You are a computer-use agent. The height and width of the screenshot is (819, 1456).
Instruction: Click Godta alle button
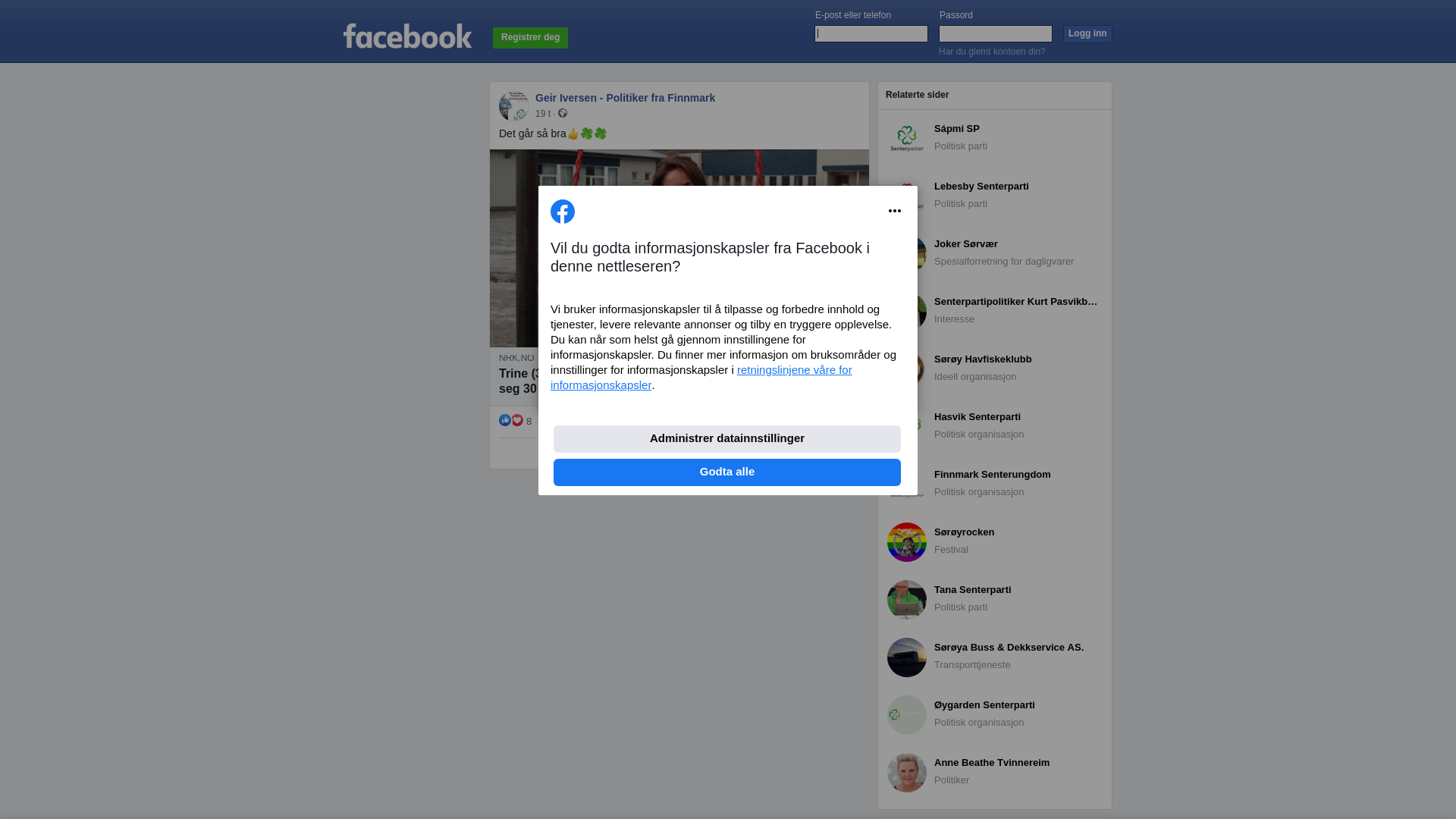tap(727, 472)
